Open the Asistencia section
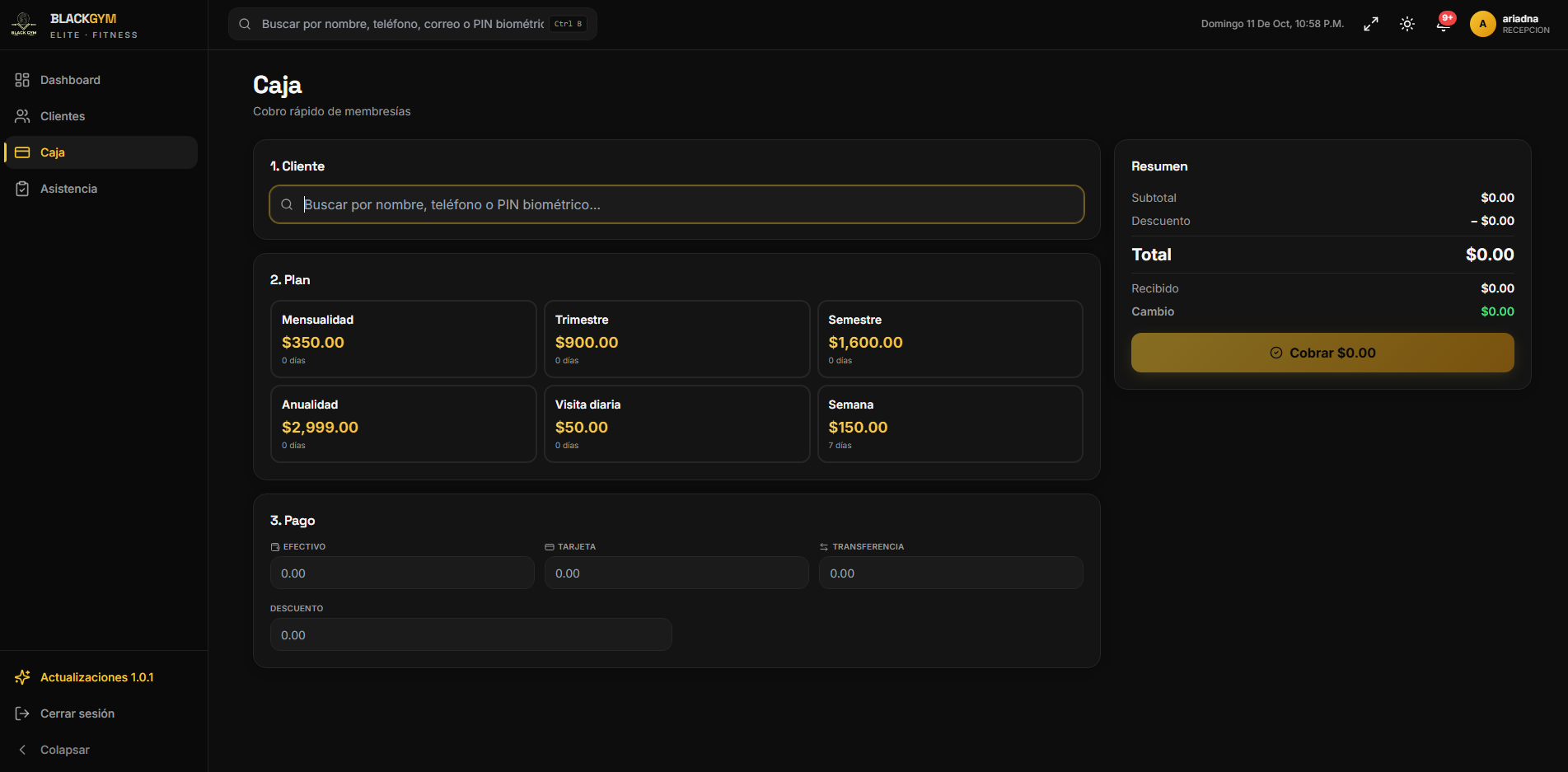 point(101,189)
